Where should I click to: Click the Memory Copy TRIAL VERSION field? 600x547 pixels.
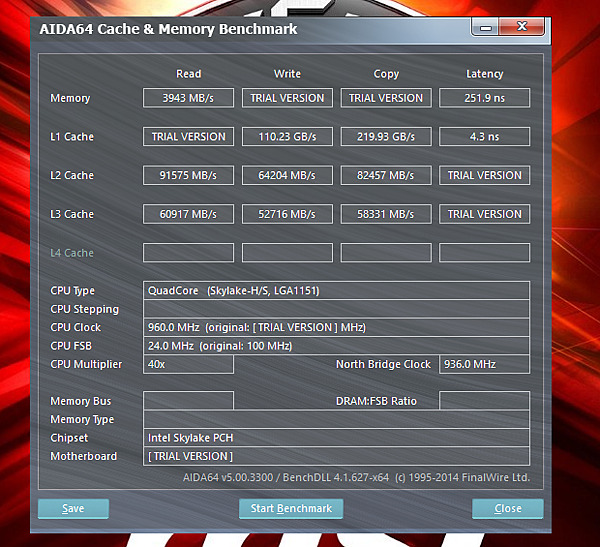click(386, 98)
